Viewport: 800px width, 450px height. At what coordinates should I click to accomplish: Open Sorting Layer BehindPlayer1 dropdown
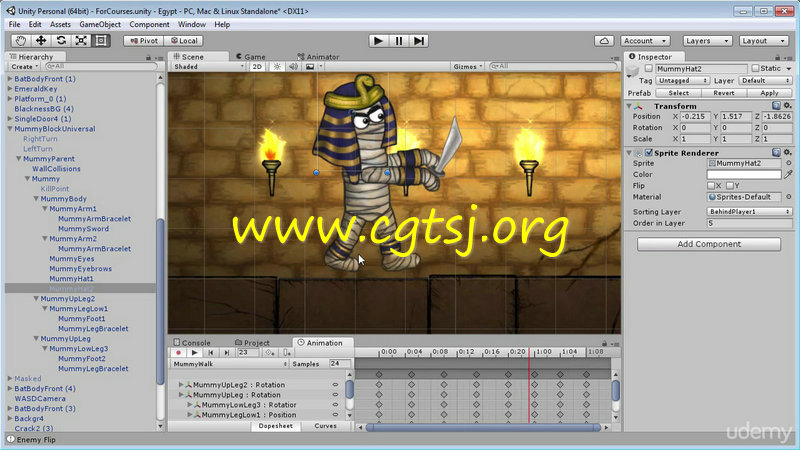point(749,212)
